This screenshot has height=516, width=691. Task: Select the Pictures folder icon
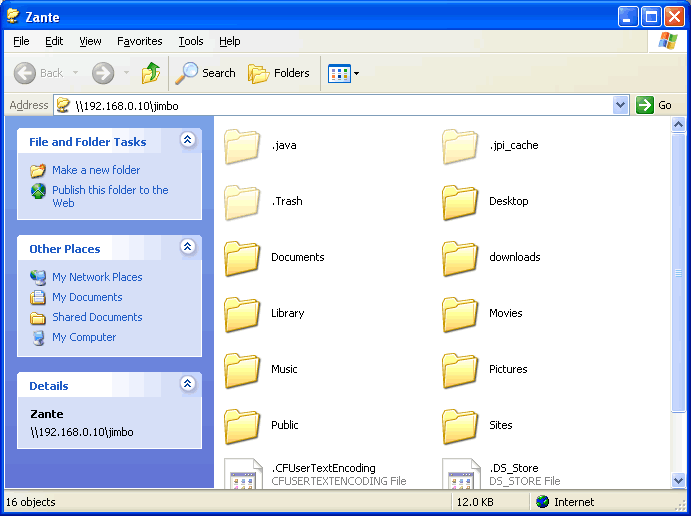pyautogui.click(x=460, y=370)
